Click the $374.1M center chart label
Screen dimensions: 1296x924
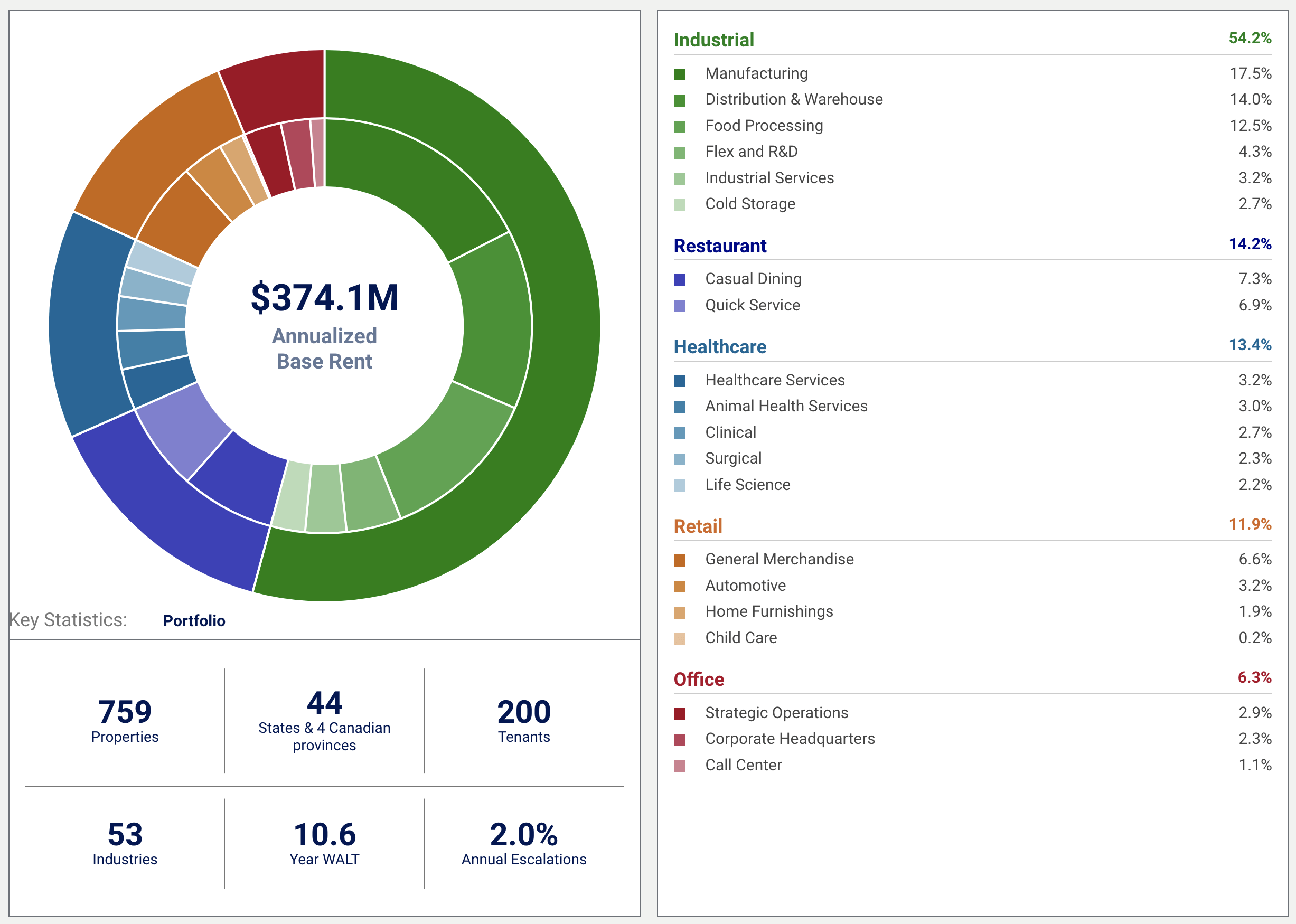click(x=324, y=298)
